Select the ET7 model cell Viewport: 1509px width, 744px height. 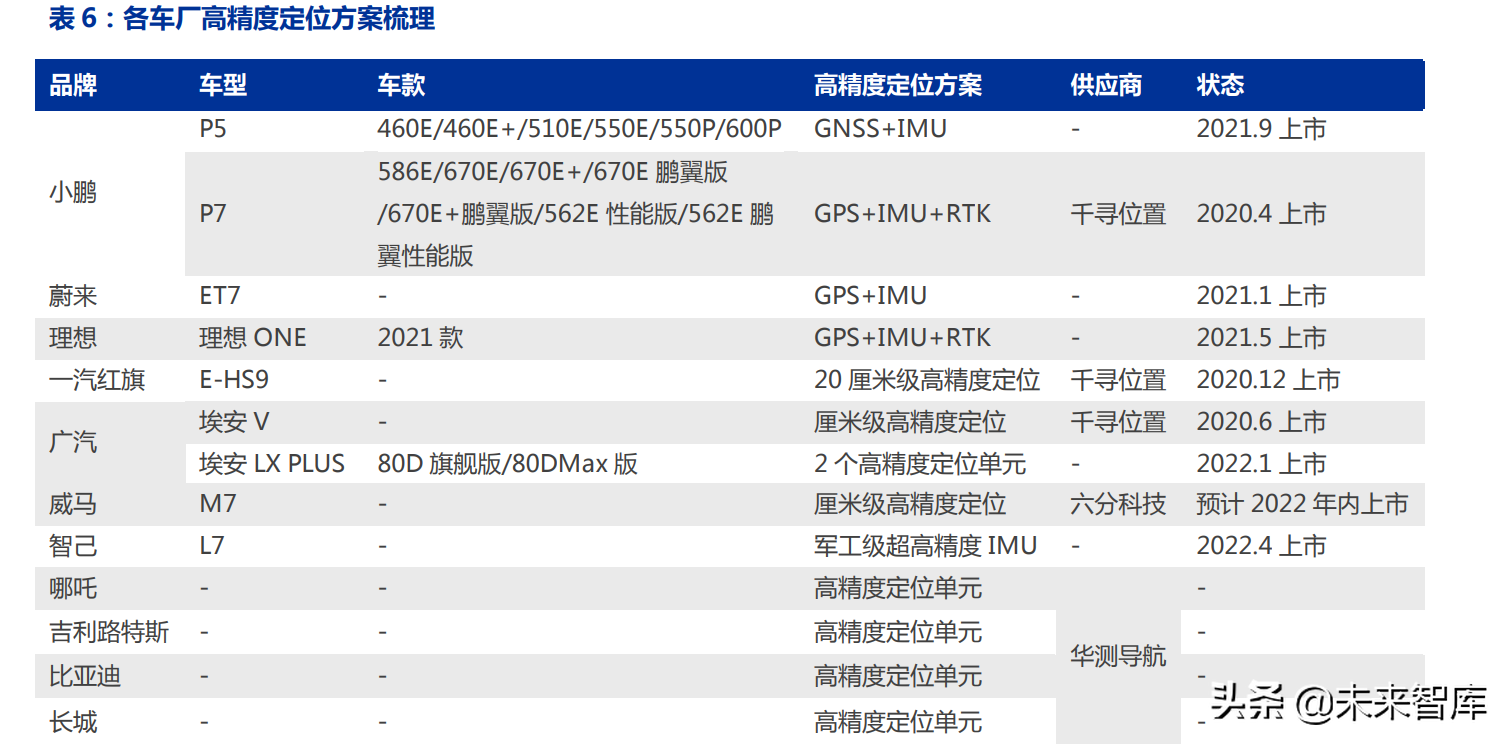[220, 296]
